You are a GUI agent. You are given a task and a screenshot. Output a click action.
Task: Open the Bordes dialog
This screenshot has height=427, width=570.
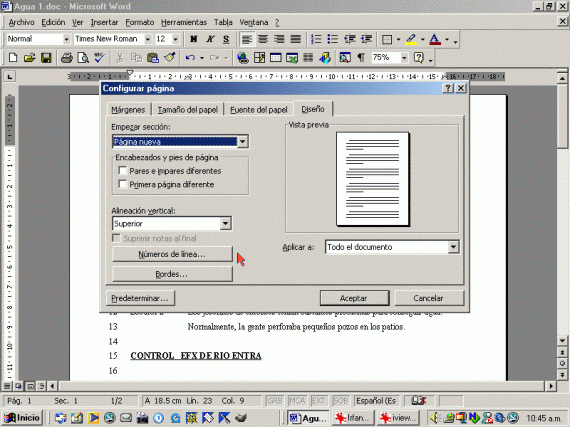pyautogui.click(x=172, y=274)
